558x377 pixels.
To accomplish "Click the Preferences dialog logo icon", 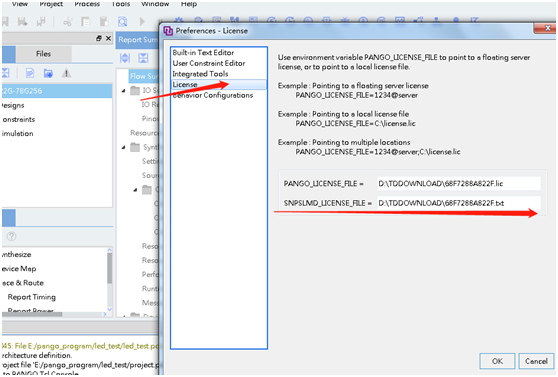I will pos(168,31).
